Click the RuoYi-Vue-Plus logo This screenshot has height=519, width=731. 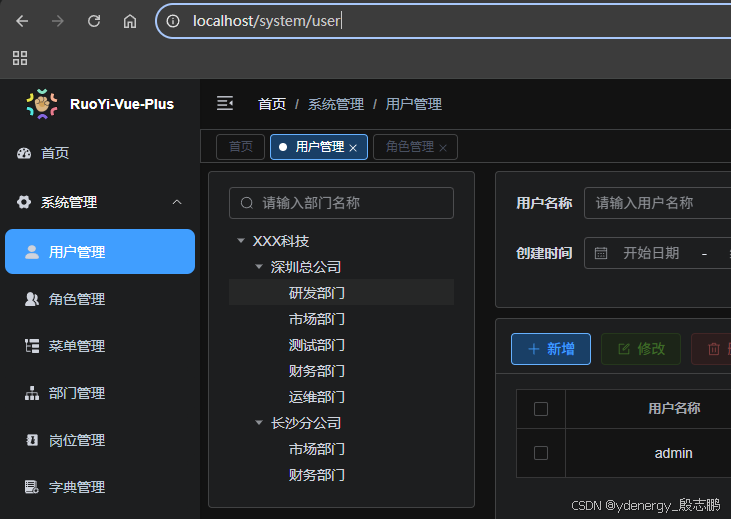tap(41, 104)
